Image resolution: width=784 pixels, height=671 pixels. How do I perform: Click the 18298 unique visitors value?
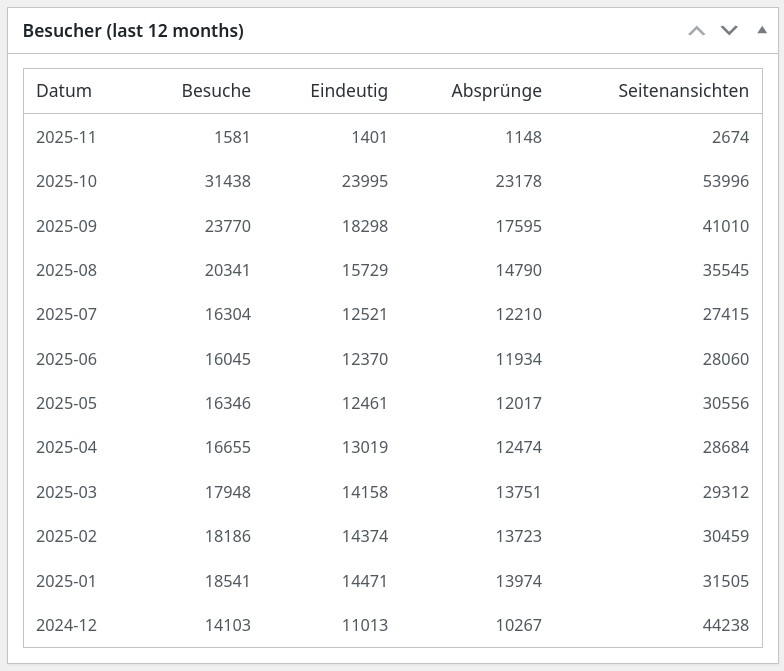pyautogui.click(x=363, y=226)
